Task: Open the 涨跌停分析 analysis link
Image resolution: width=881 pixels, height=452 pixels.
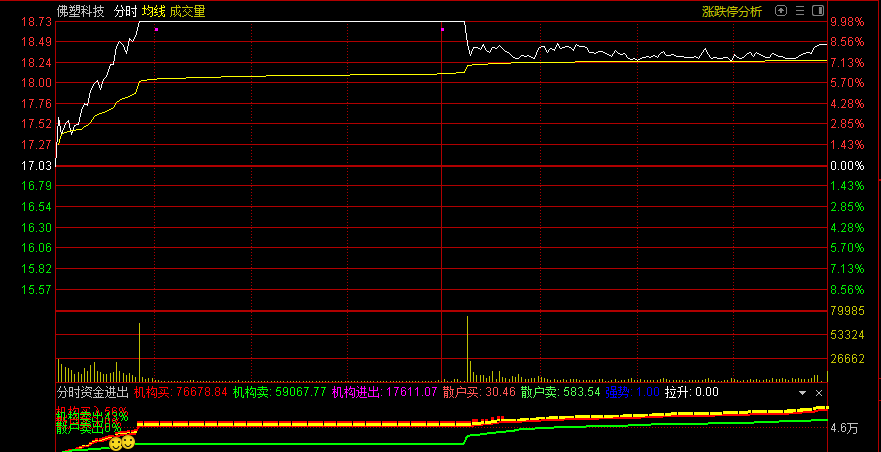Action: pos(731,12)
